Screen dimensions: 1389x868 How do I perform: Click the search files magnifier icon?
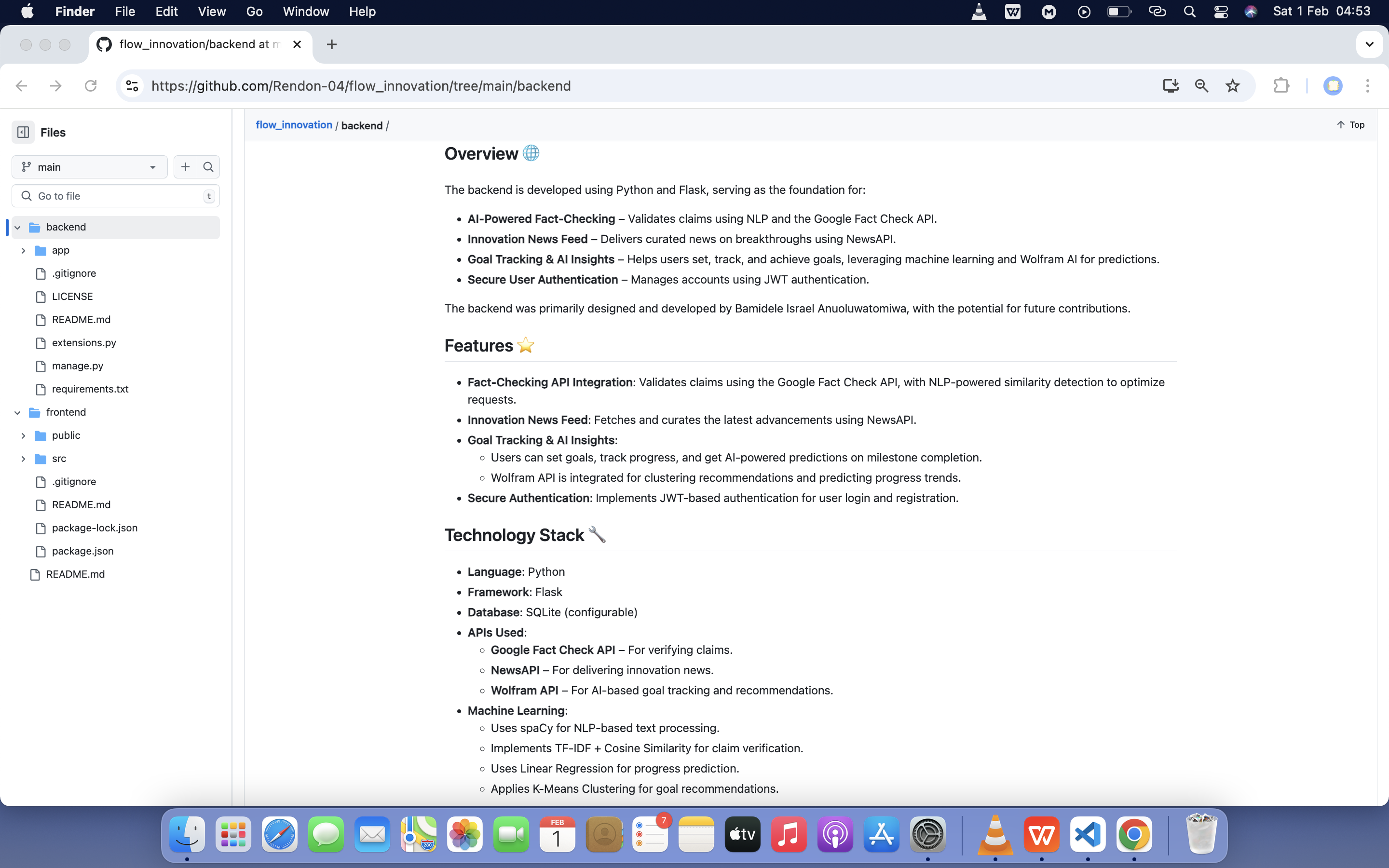pos(208,167)
